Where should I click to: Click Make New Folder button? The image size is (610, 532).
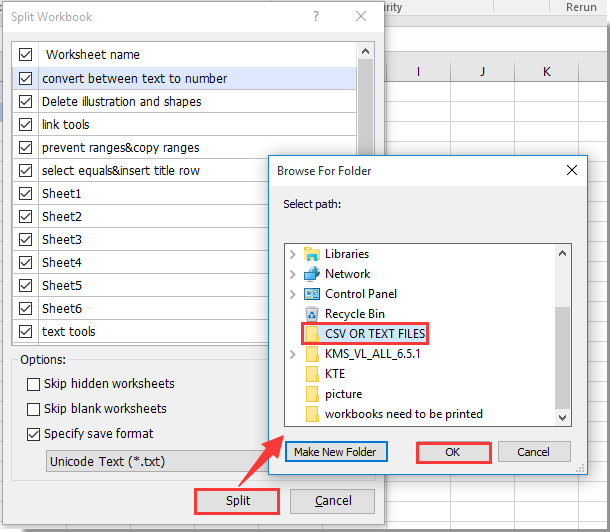click(x=336, y=452)
